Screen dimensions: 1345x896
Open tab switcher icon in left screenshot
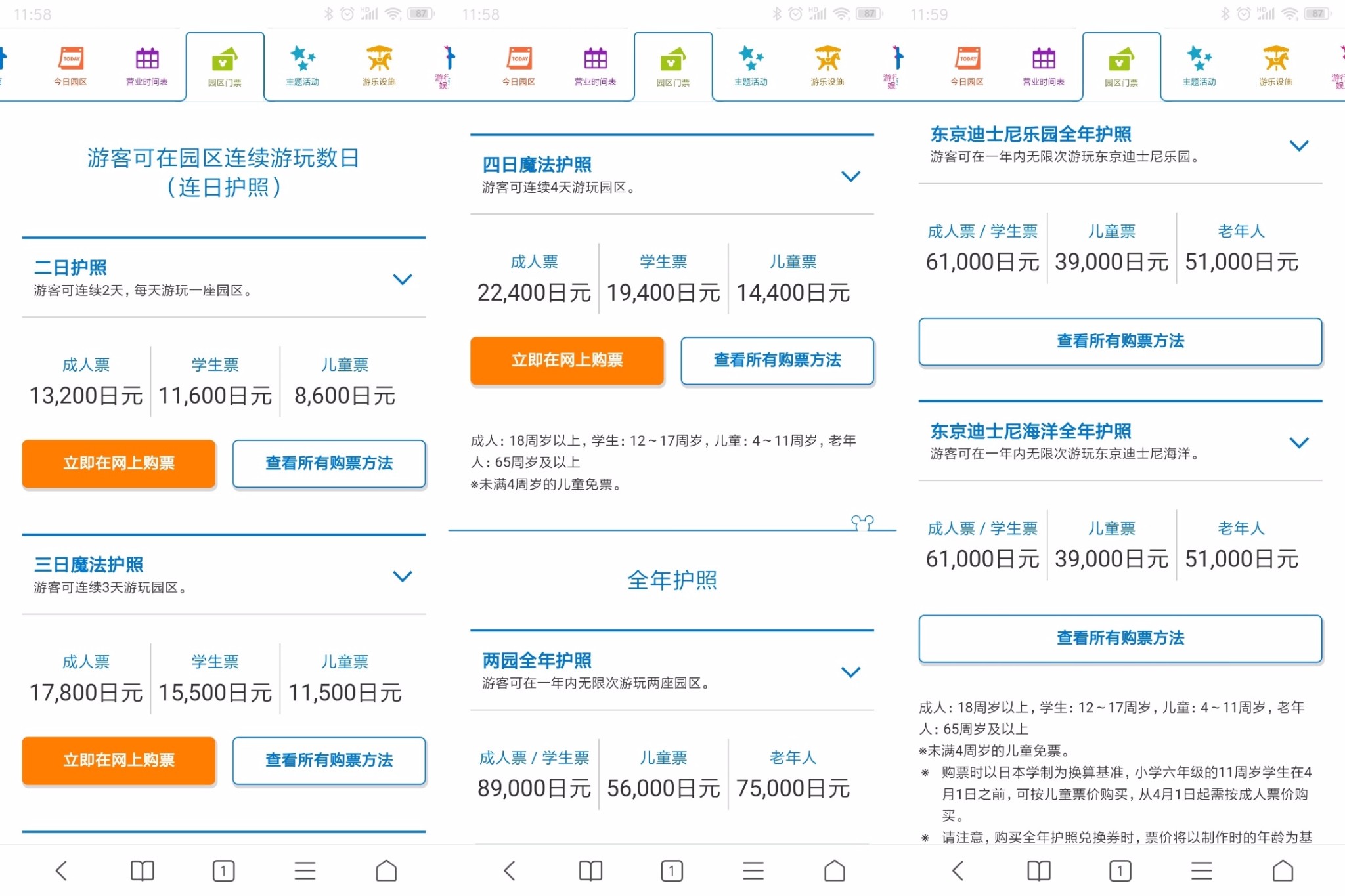pyautogui.click(x=223, y=870)
